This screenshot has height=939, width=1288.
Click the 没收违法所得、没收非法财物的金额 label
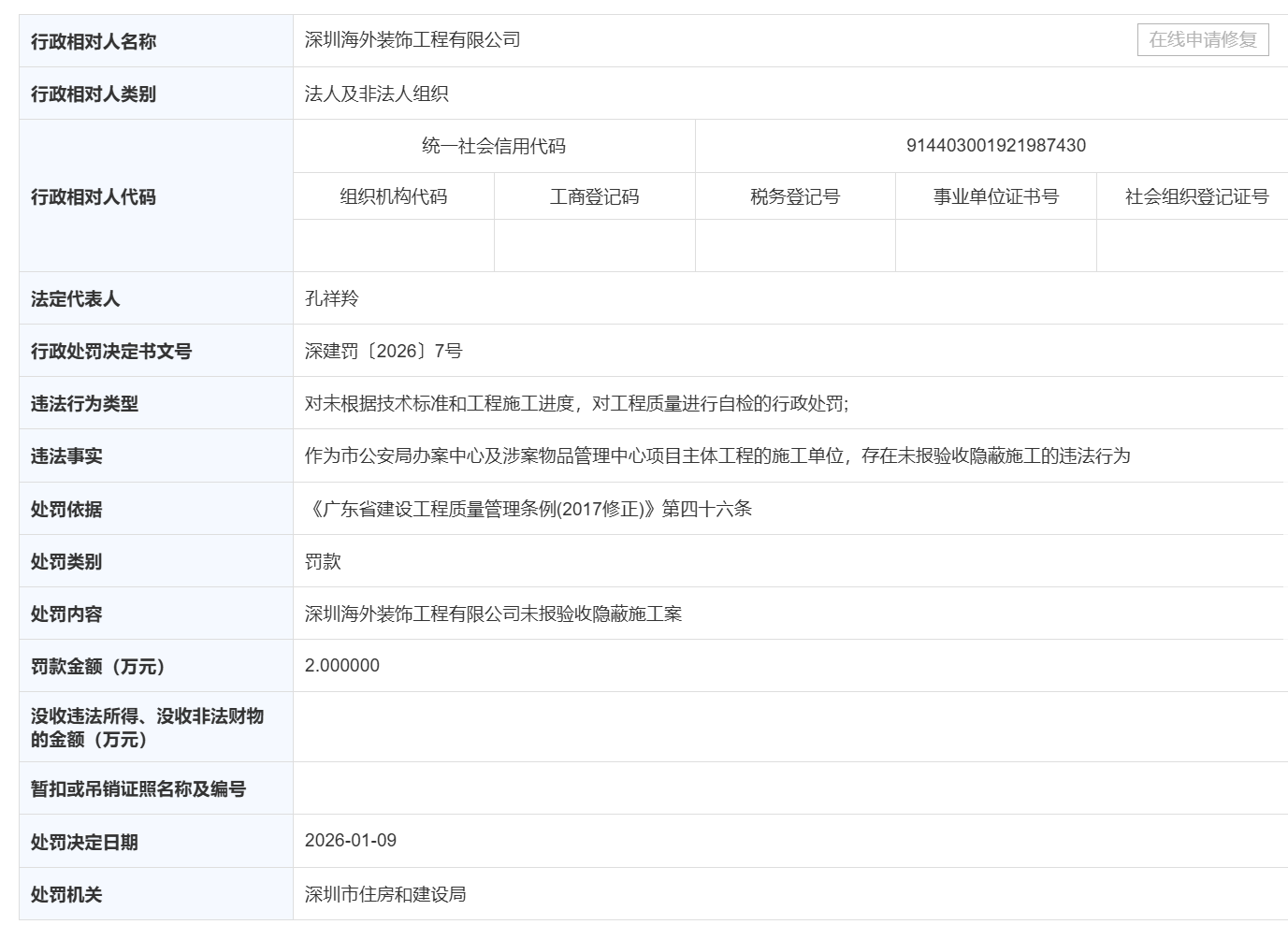coord(148,728)
